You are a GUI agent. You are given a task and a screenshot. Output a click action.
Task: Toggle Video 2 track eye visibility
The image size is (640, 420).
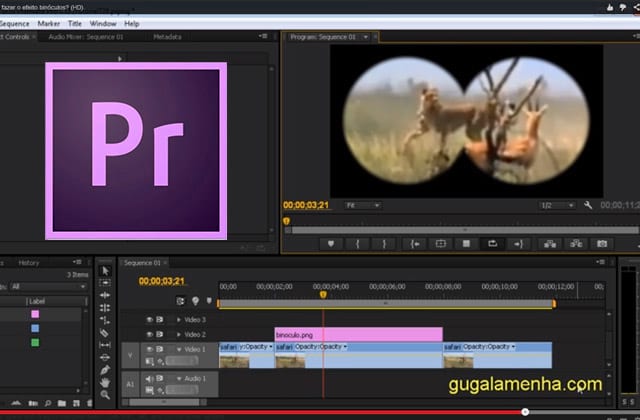(x=149, y=334)
